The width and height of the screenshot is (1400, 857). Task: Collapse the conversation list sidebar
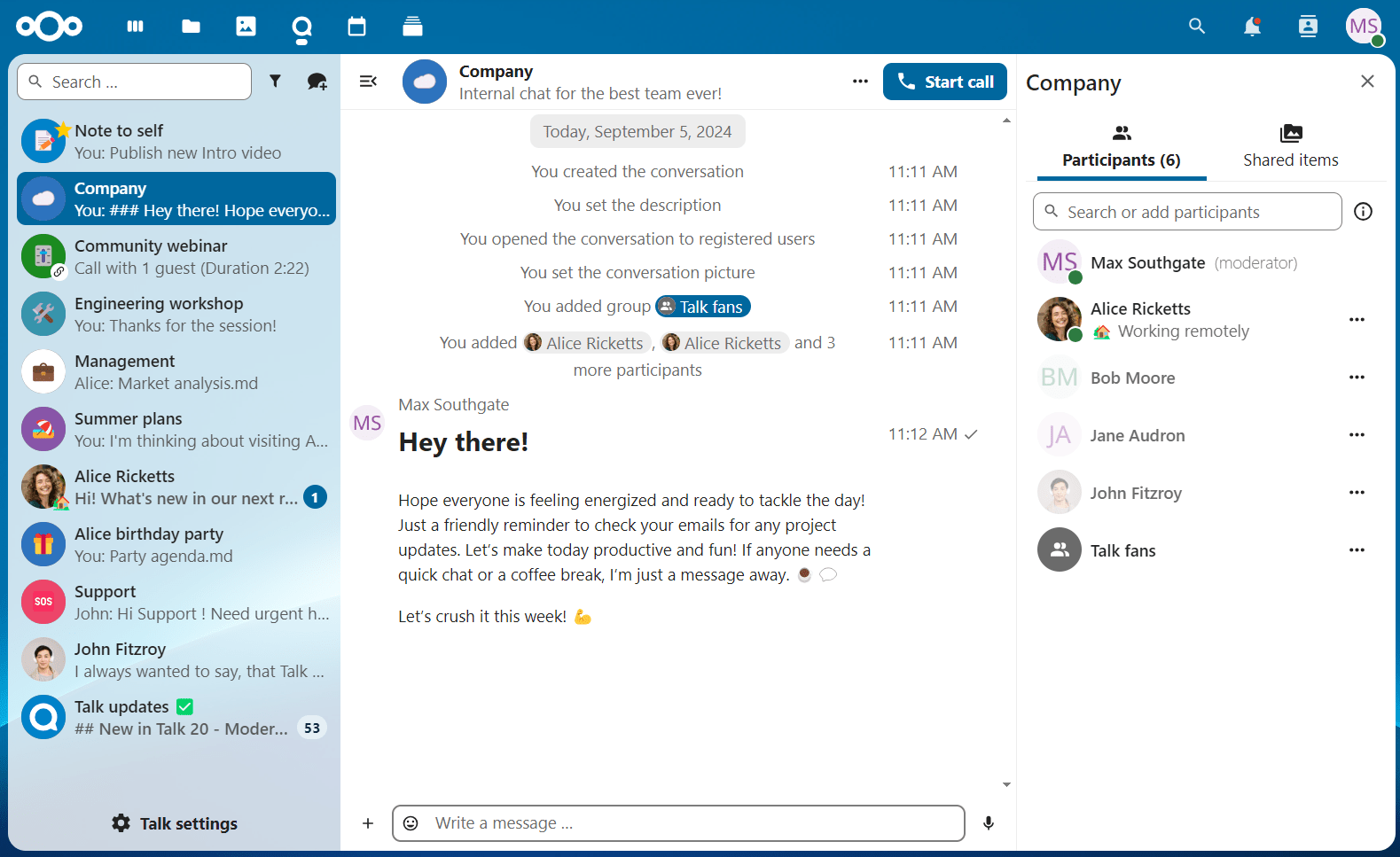(368, 82)
